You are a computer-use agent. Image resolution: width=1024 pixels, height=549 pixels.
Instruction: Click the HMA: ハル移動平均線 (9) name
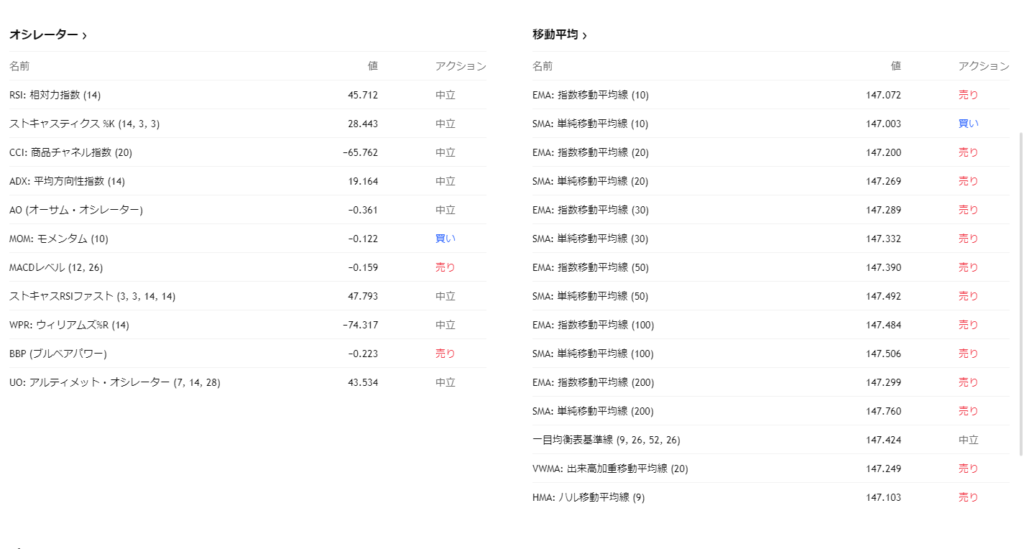click(x=589, y=497)
